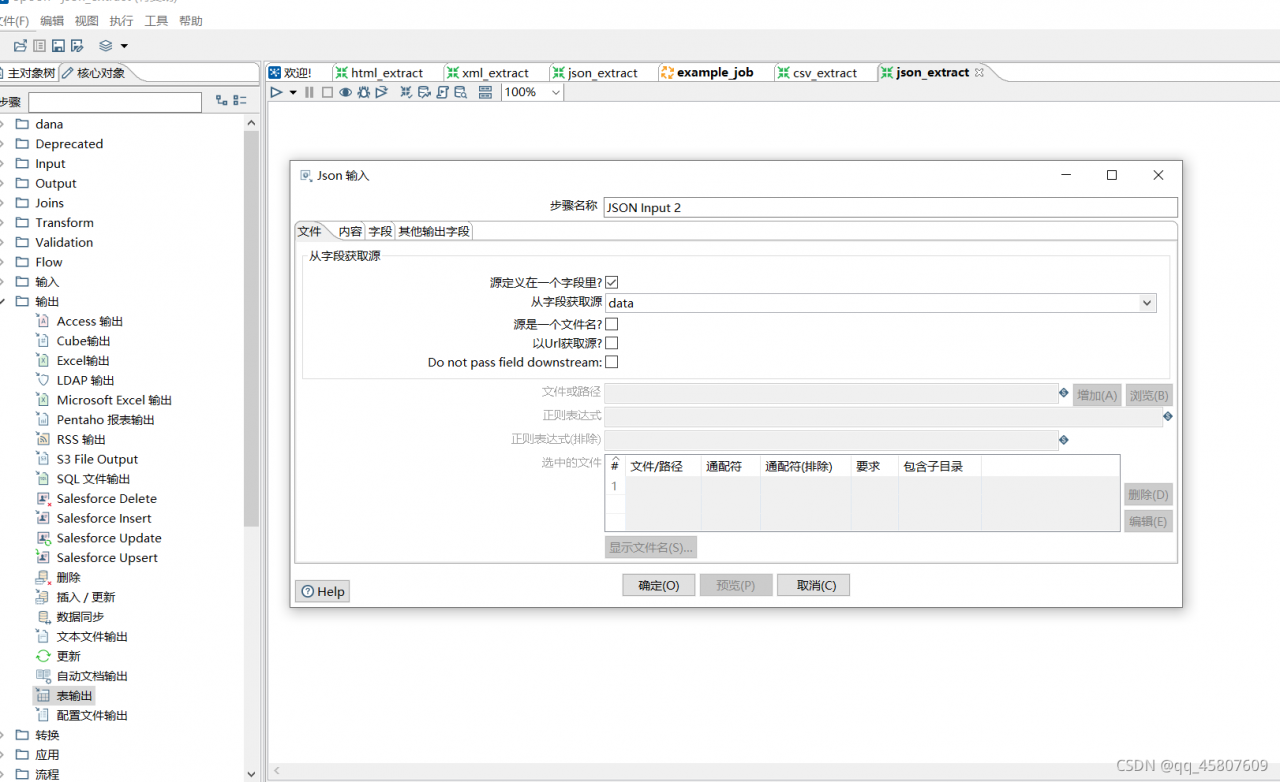Image resolution: width=1280 pixels, height=782 pixels.
Task: Switch to the 内容 tab
Action: coord(350,231)
